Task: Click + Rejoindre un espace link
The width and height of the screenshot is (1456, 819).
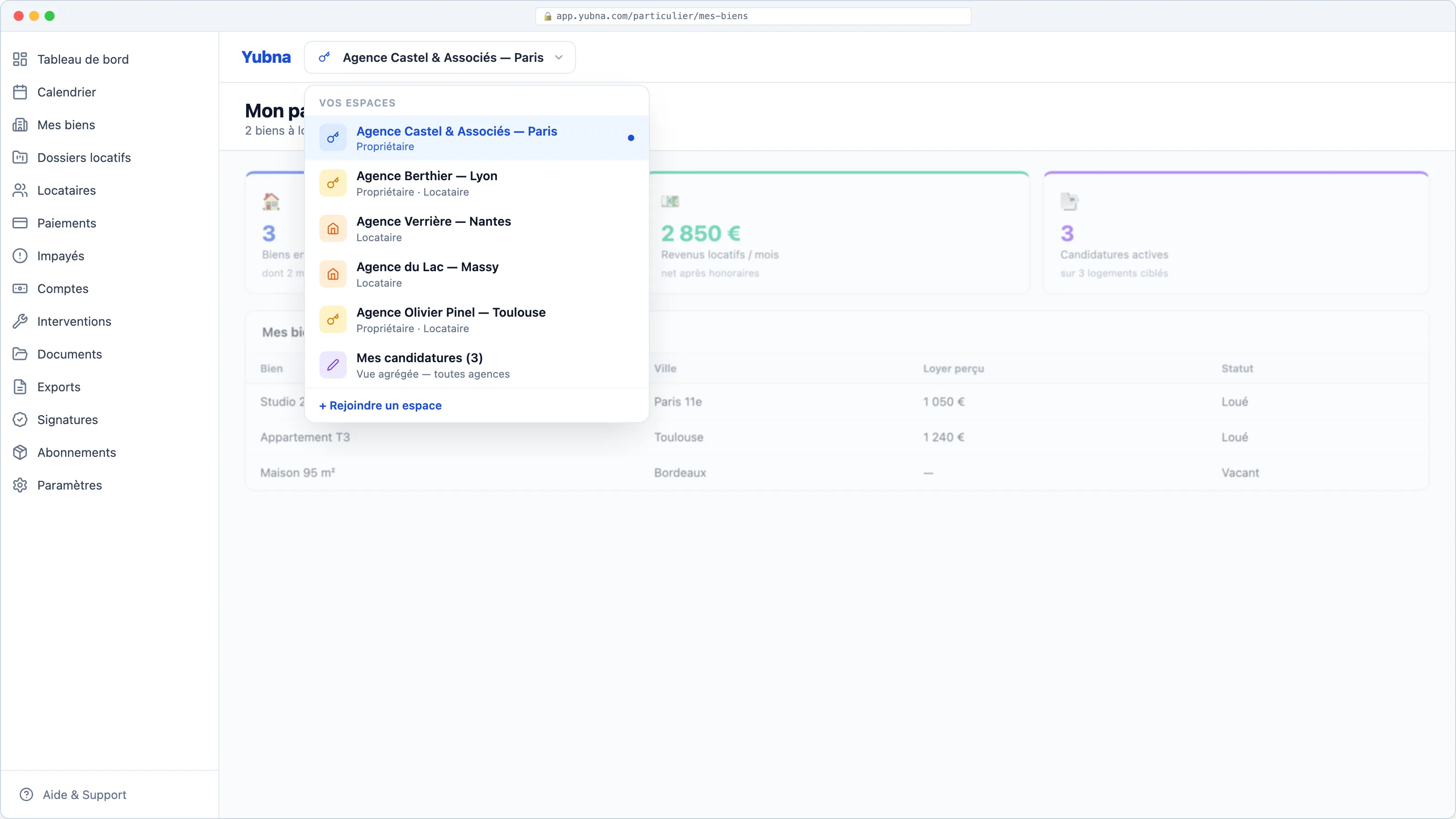Action: 380,406
